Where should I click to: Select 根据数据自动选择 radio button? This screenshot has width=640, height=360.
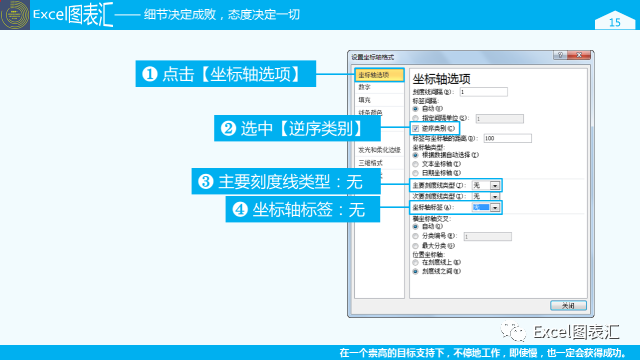coord(416,155)
